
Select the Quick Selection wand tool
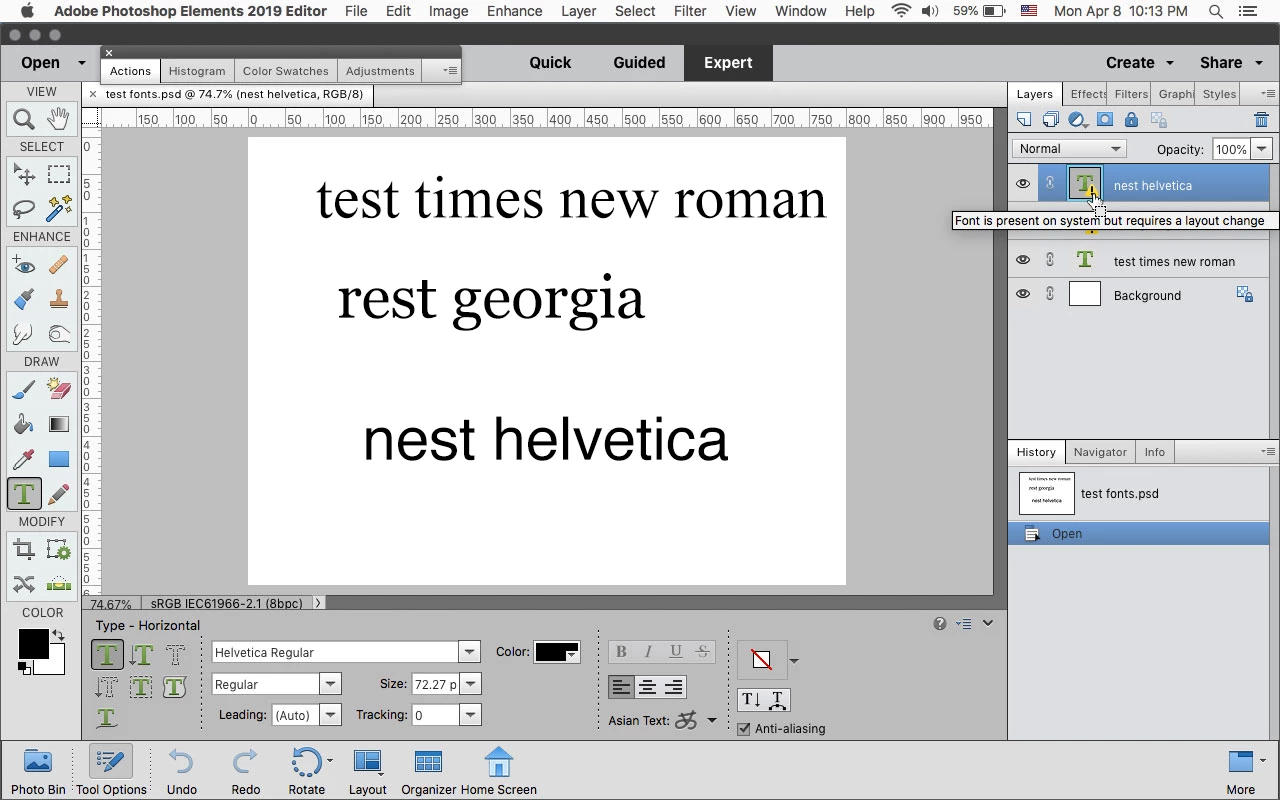pyautogui.click(x=59, y=208)
